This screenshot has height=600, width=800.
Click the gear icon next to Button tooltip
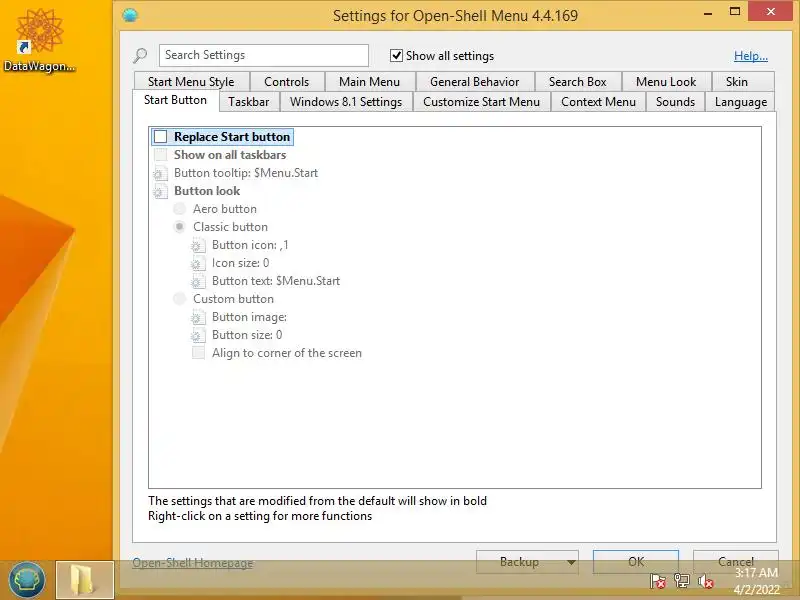[x=160, y=173]
